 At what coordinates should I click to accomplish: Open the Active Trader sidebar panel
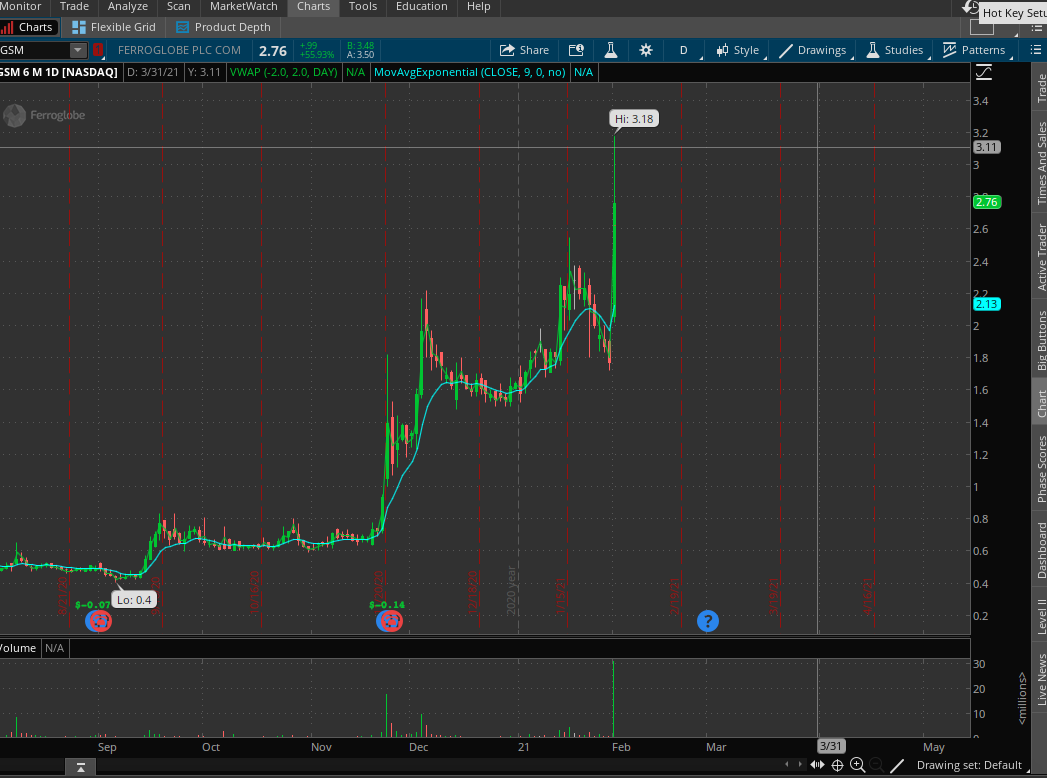tap(1040, 256)
